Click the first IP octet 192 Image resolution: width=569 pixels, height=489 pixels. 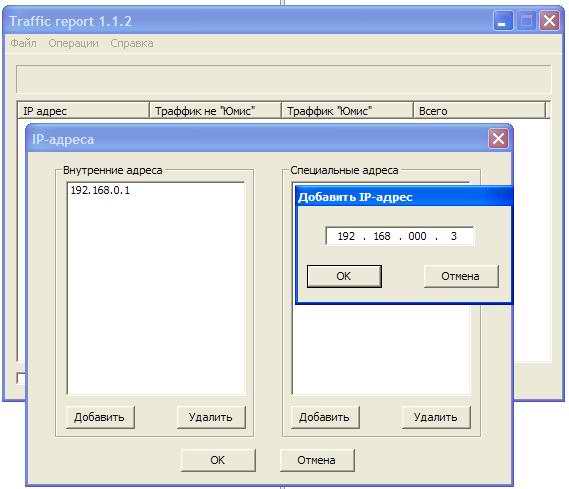pos(346,236)
